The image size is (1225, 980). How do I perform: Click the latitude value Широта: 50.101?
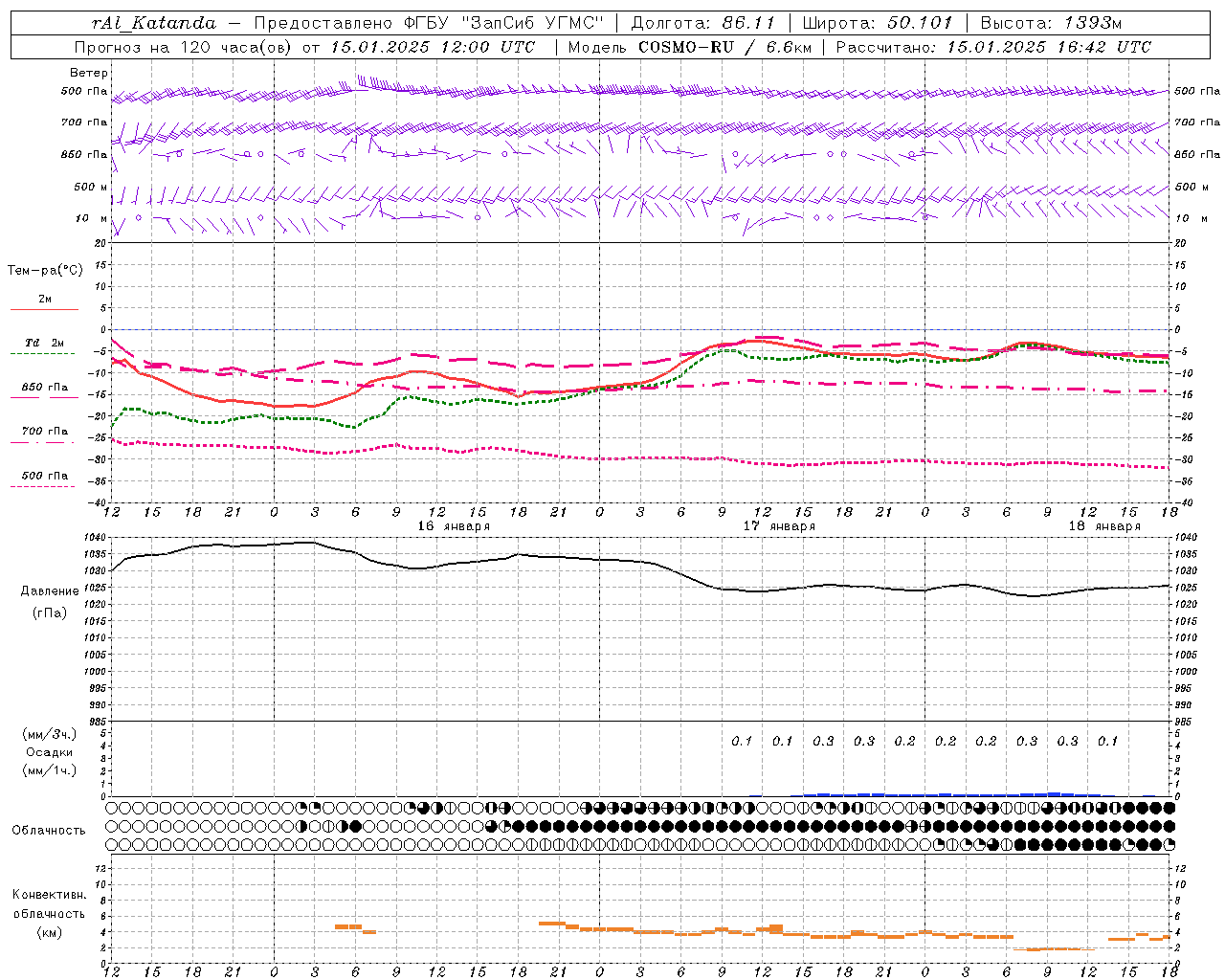[878, 23]
